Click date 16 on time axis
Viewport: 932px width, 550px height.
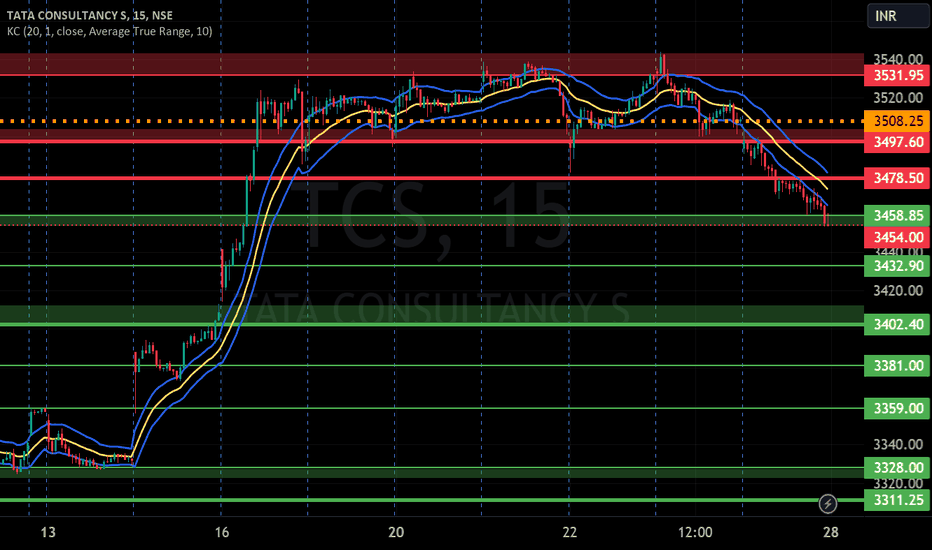pos(221,532)
